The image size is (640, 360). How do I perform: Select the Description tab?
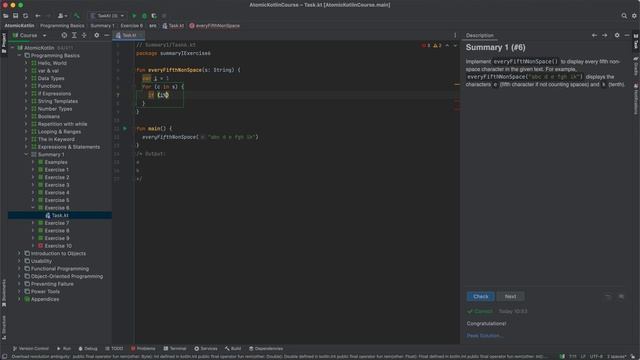click(480, 36)
